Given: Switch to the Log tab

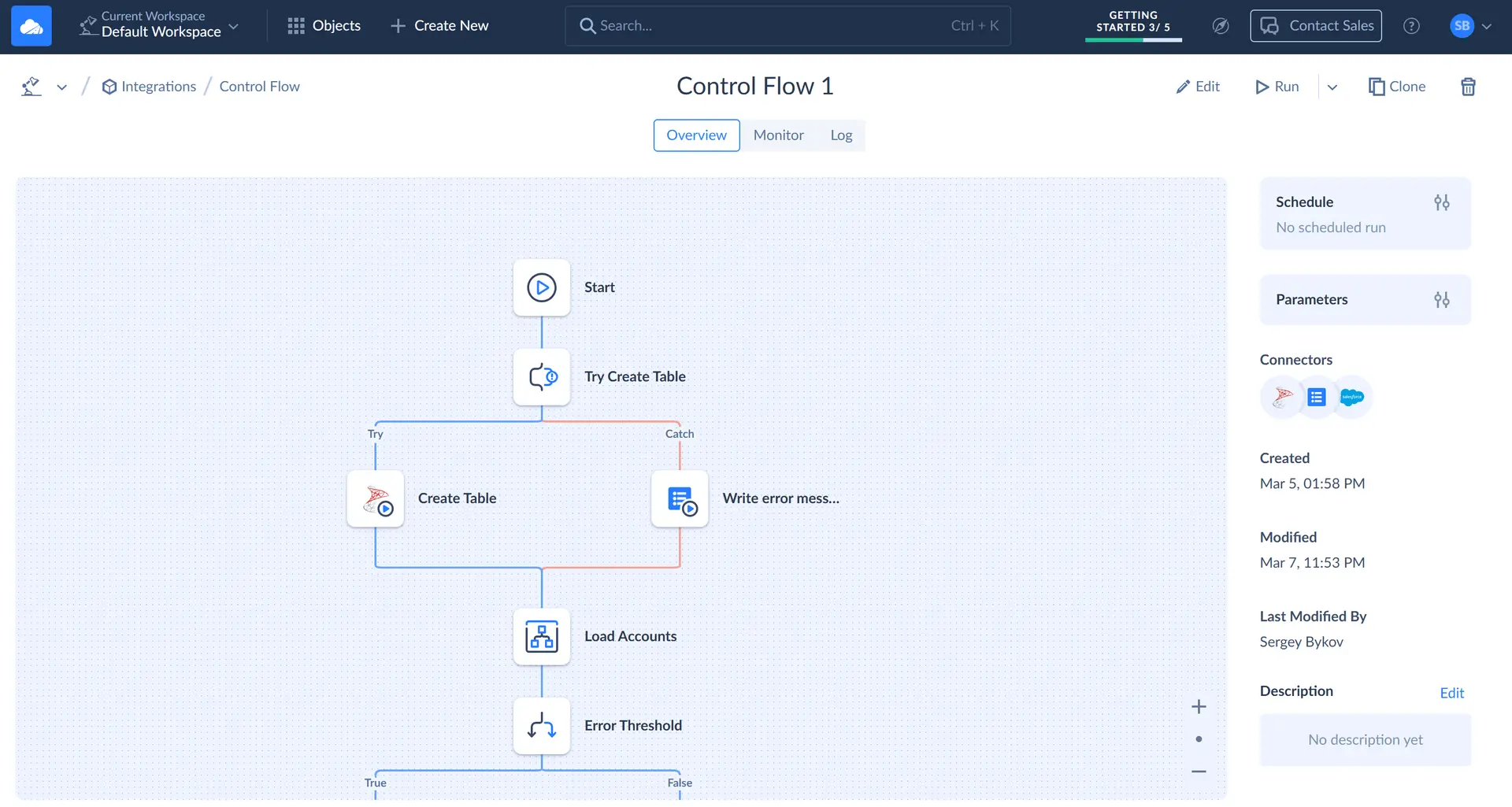Looking at the screenshot, I should coord(841,135).
